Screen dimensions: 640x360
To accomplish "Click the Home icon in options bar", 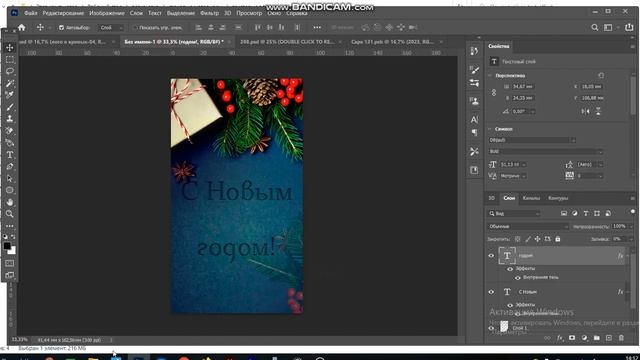I will pyautogui.click(x=22, y=27).
